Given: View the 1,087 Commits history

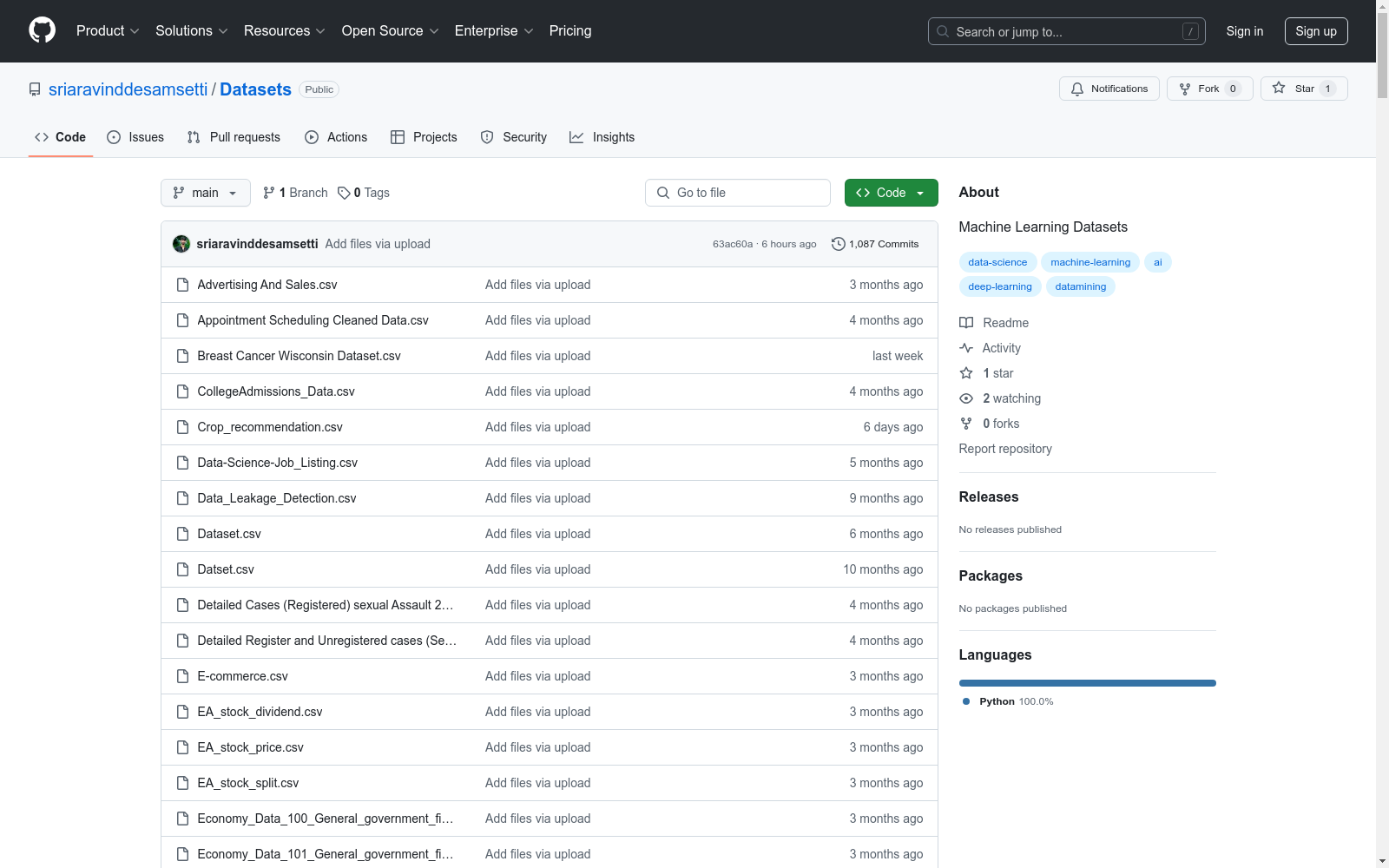Looking at the screenshot, I should click(x=875, y=244).
